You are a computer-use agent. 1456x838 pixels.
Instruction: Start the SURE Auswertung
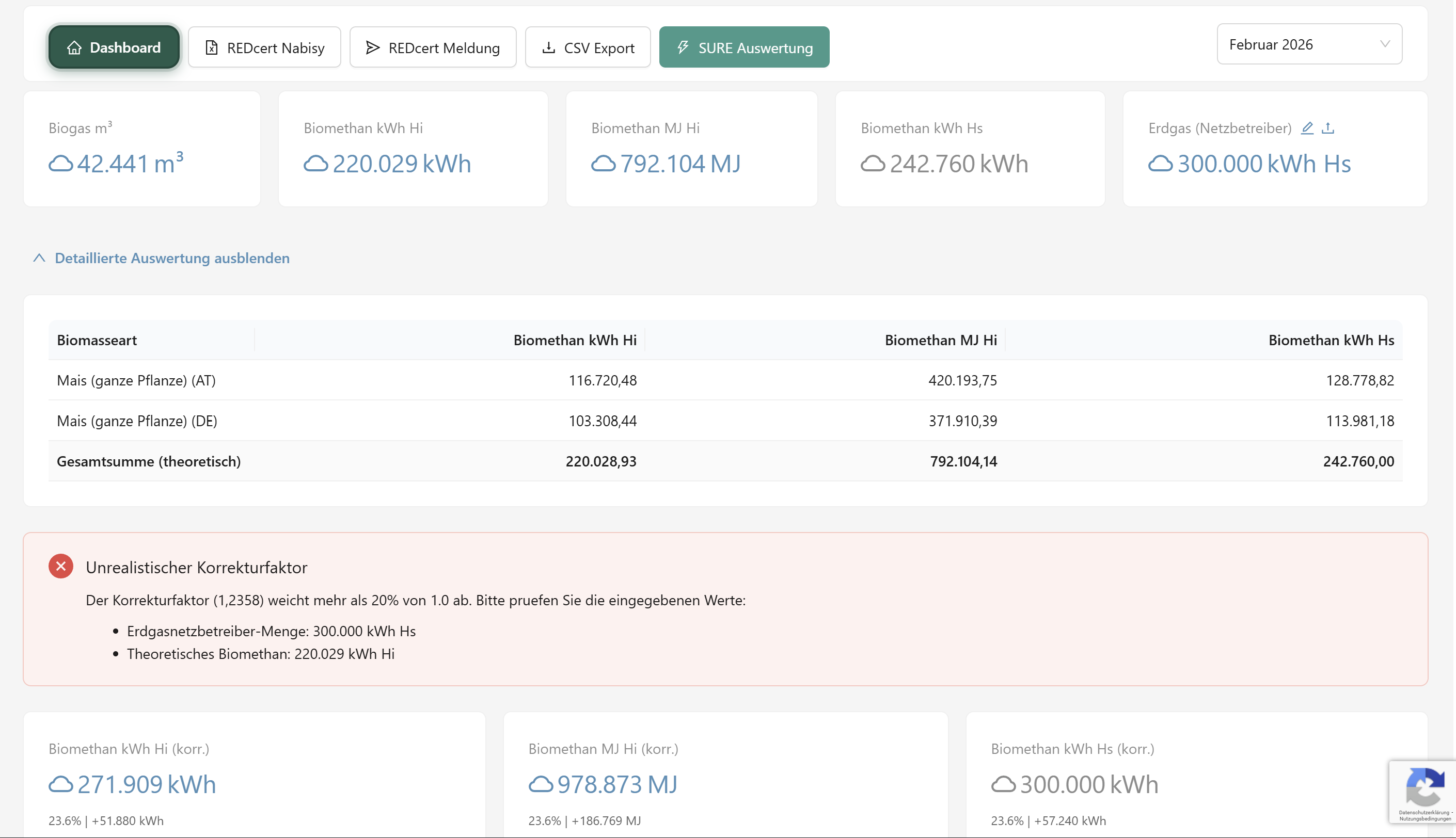coord(743,47)
